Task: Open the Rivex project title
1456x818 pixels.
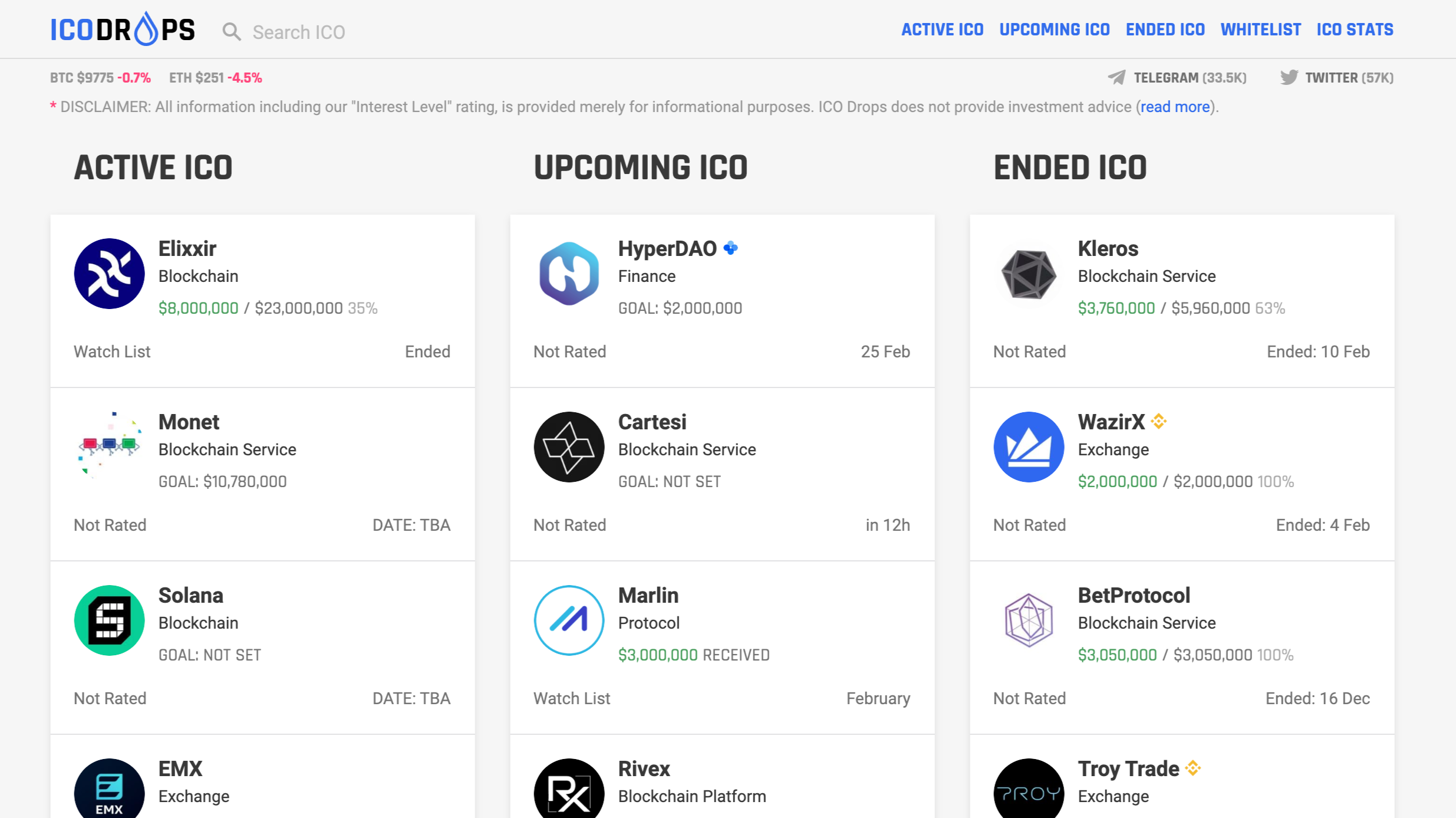Action: (x=644, y=769)
